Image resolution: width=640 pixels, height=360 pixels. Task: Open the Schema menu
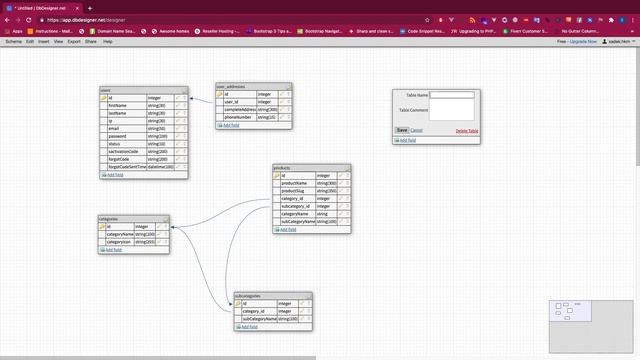[x=13, y=42]
